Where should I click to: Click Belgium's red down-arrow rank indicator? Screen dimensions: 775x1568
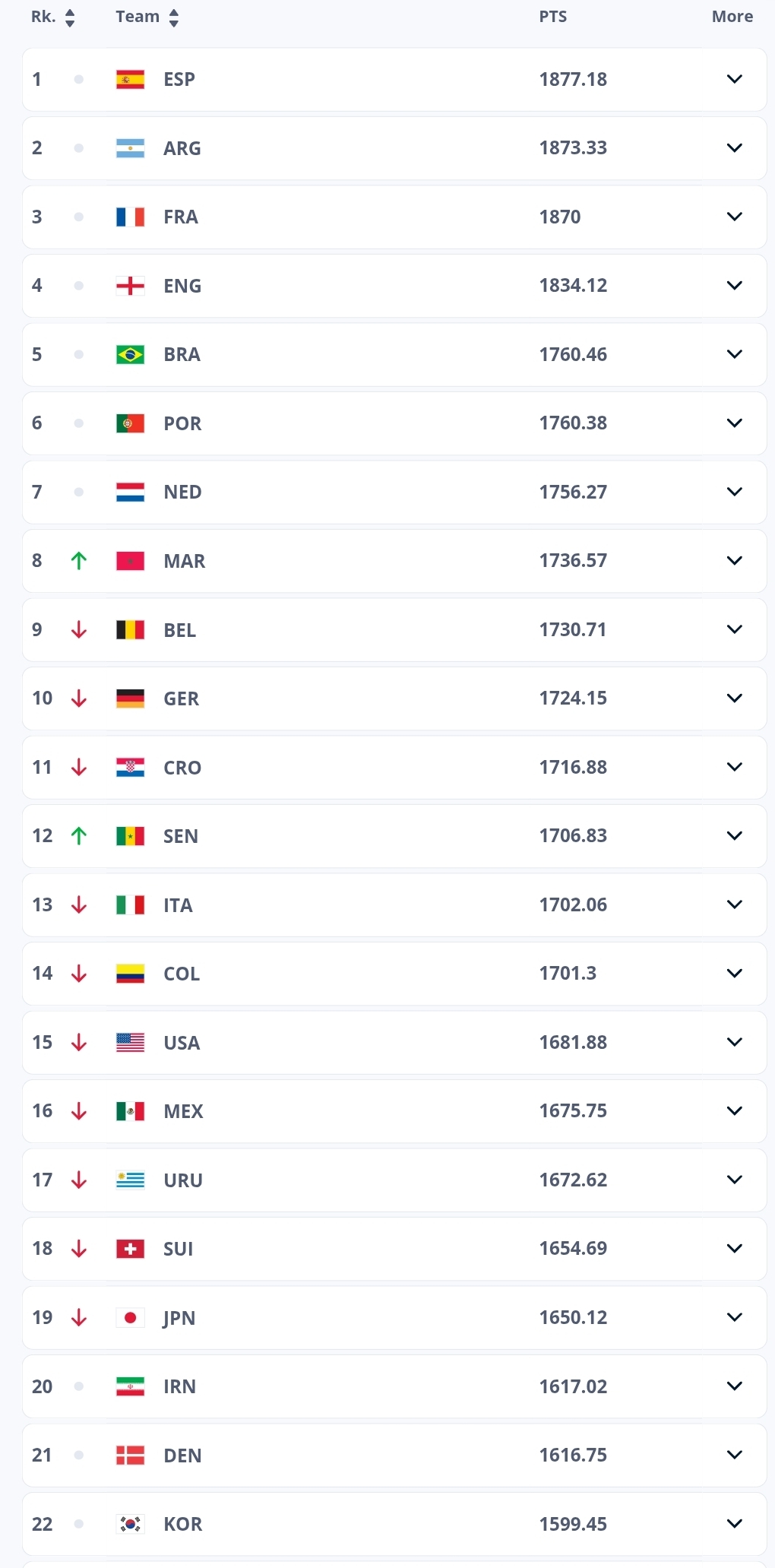[79, 630]
